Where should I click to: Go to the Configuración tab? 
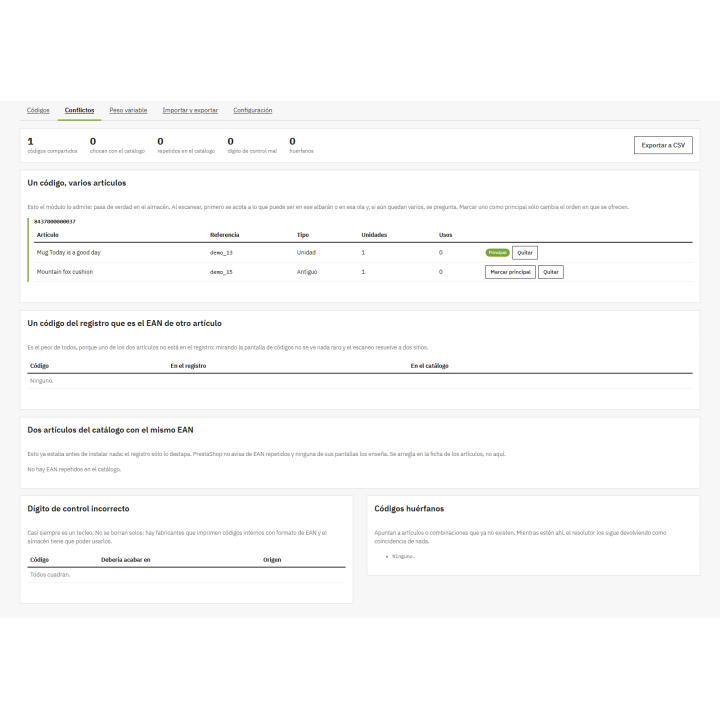(x=253, y=110)
